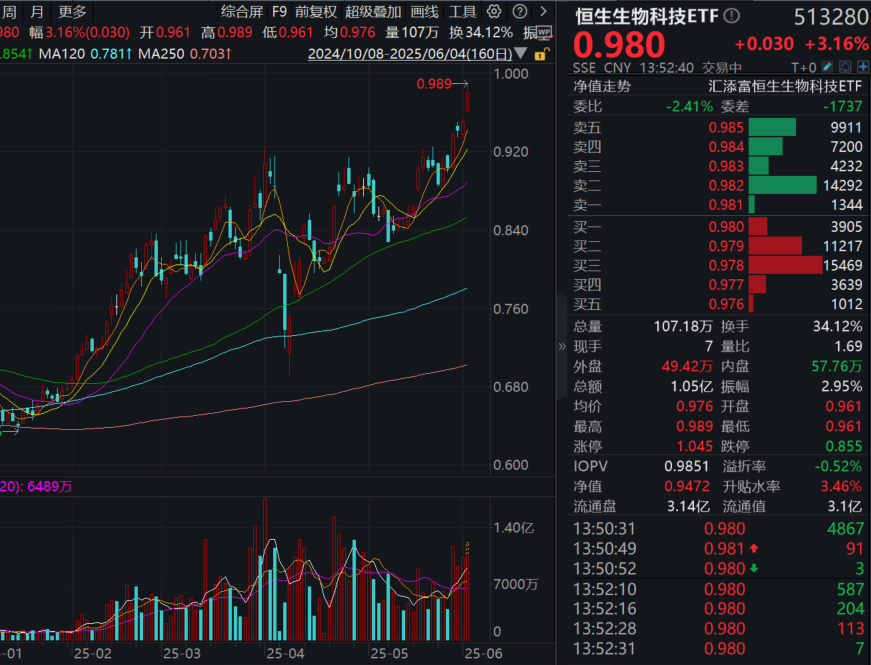Click the WP monitor icon
The image size is (871, 665).
(545, 32)
